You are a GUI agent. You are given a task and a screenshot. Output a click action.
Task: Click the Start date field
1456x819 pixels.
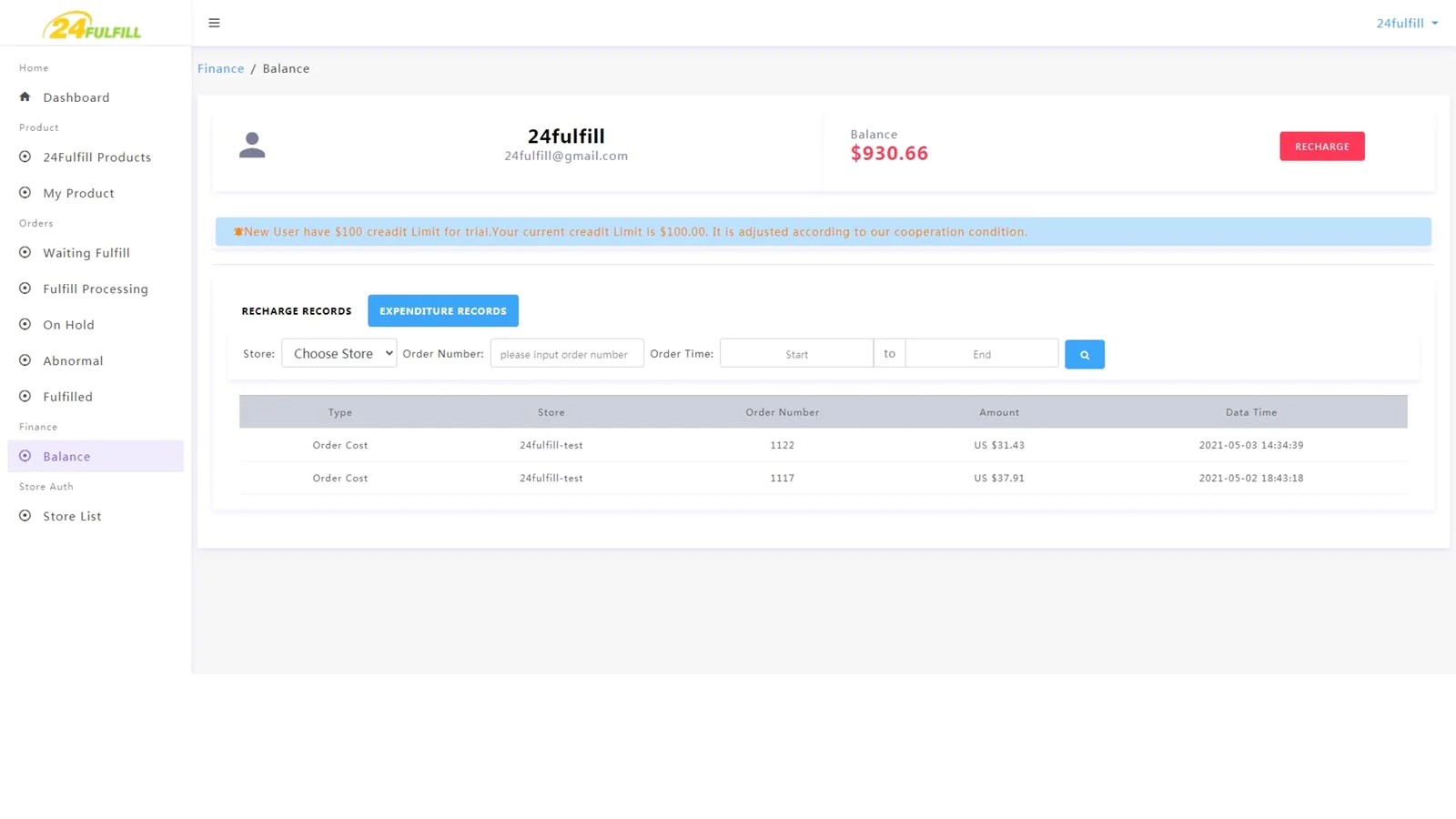[796, 353]
